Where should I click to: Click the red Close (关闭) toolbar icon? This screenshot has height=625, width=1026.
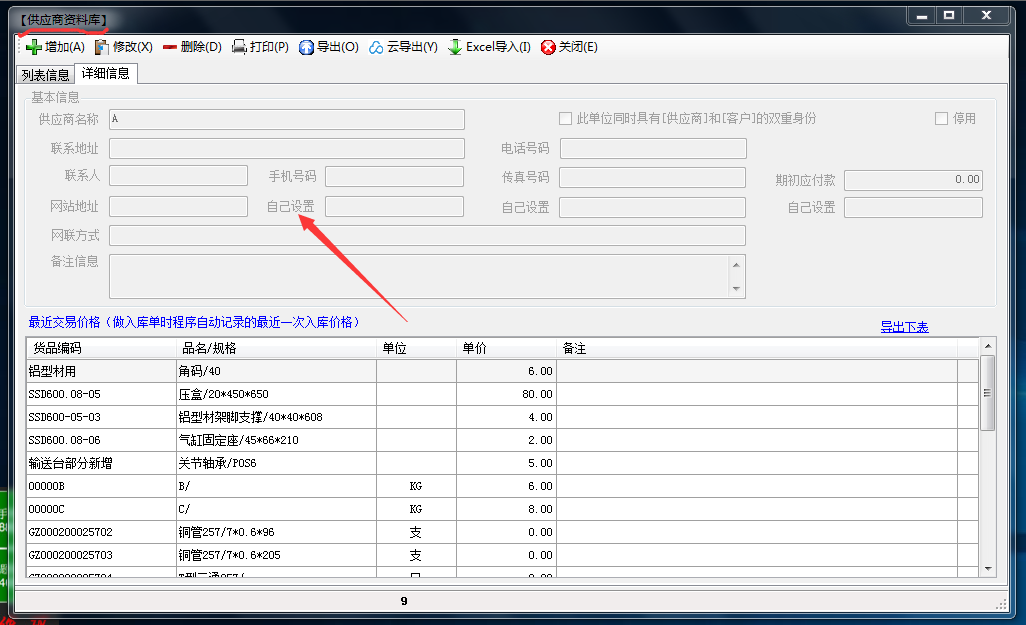point(548,47)
